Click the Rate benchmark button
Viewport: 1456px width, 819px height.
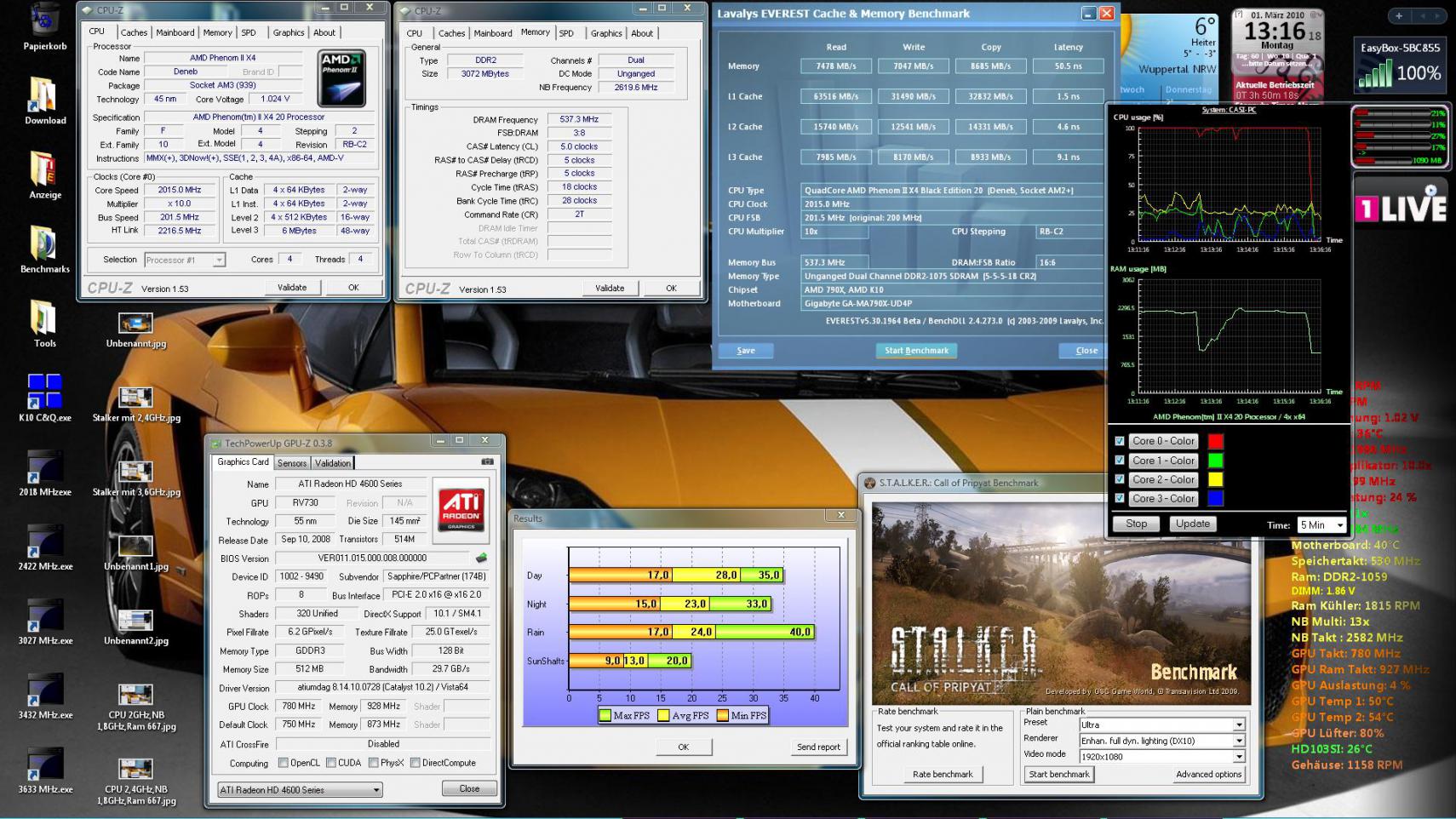coord(943,774)
